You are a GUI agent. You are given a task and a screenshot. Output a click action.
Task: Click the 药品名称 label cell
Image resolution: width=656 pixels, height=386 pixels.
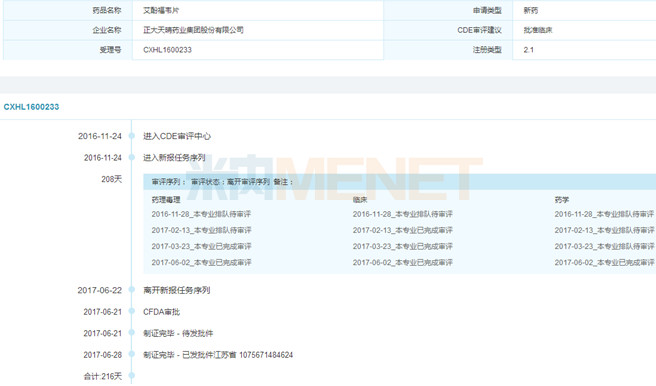pos(68,10)
